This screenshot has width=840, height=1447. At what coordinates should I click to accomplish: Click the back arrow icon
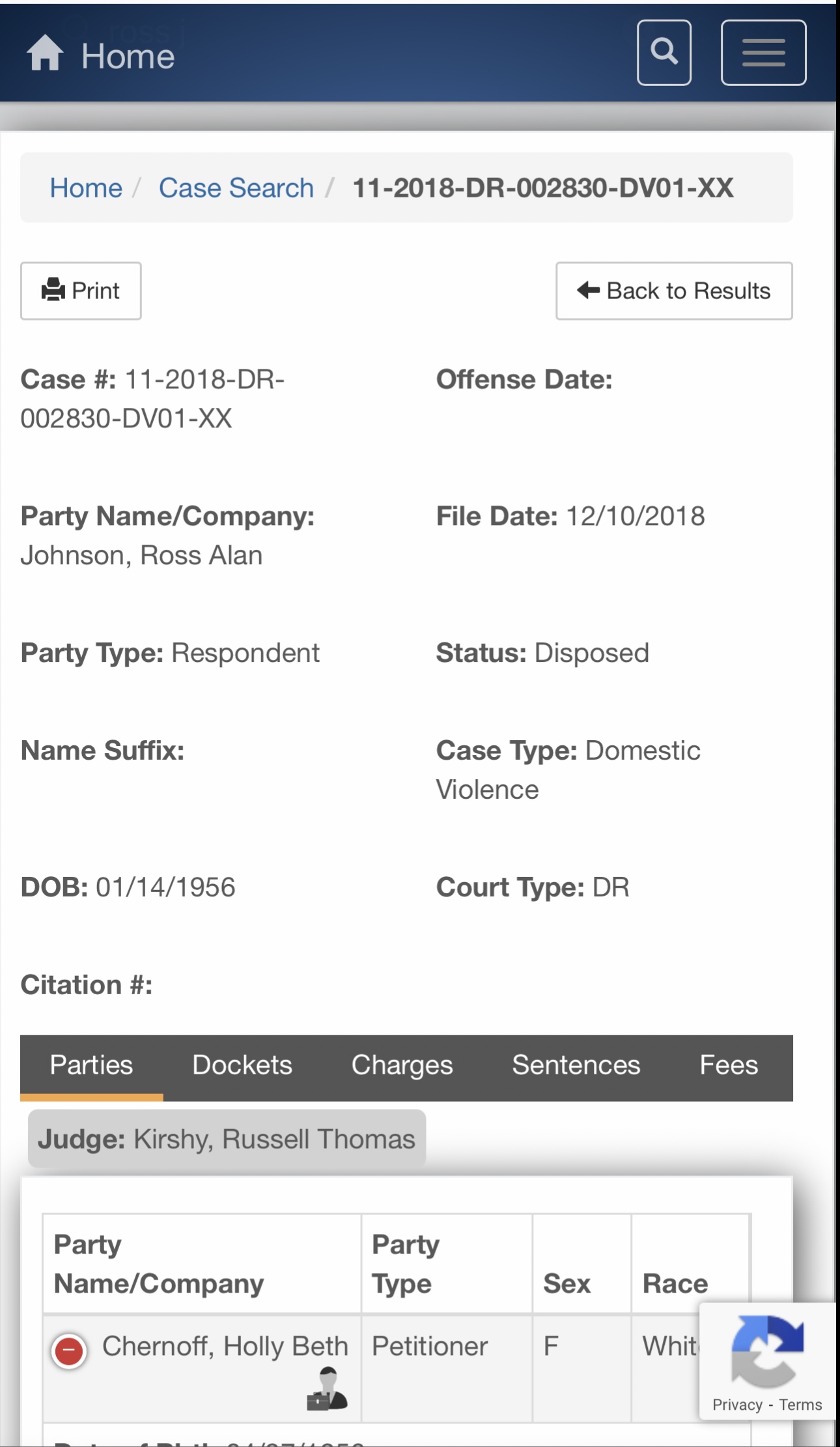pyautogui.click(x=588, y=290)
